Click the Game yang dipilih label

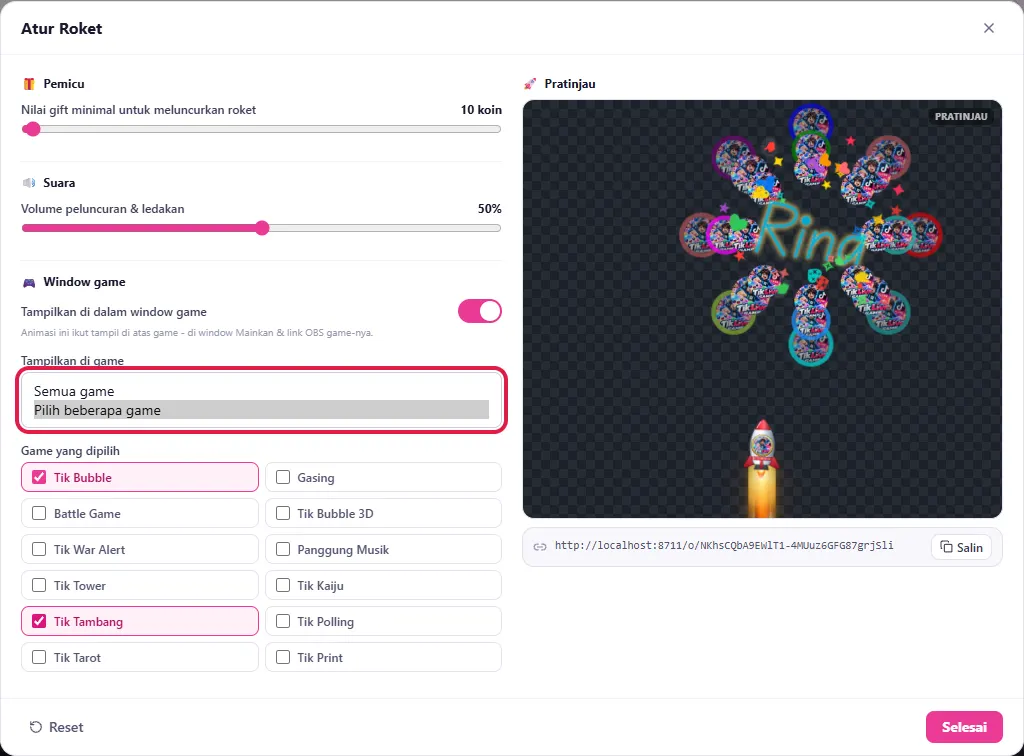click(x=71, y=450)
